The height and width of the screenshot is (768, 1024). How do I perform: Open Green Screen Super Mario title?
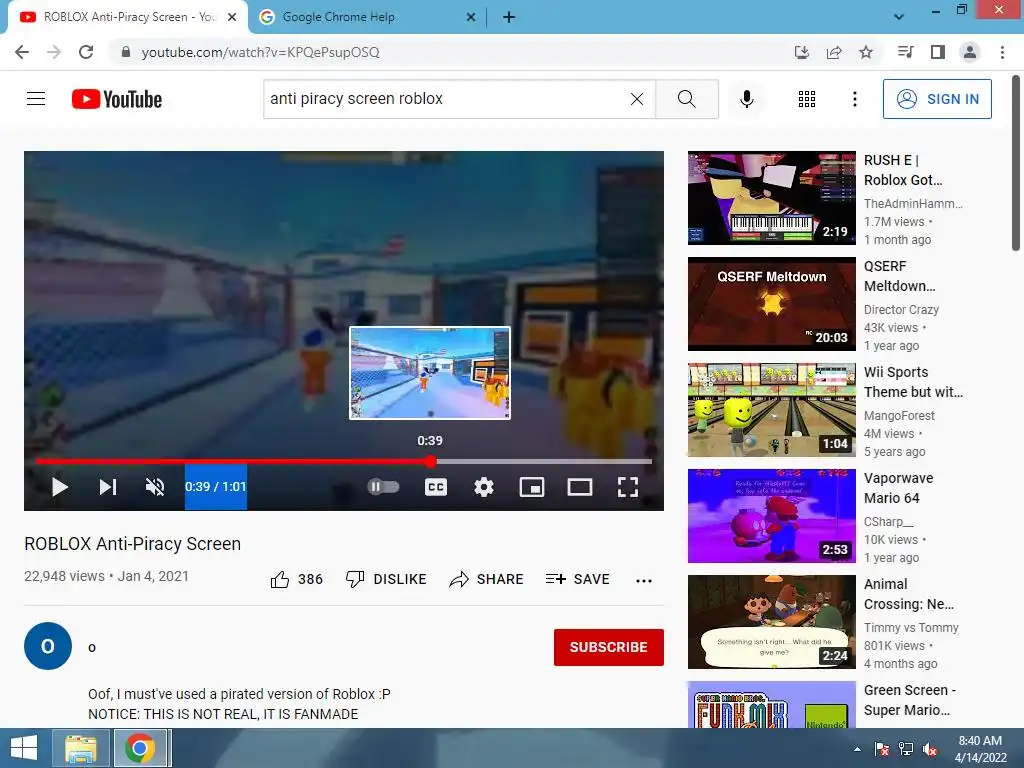pyautogui.click(x=910, y=699)
